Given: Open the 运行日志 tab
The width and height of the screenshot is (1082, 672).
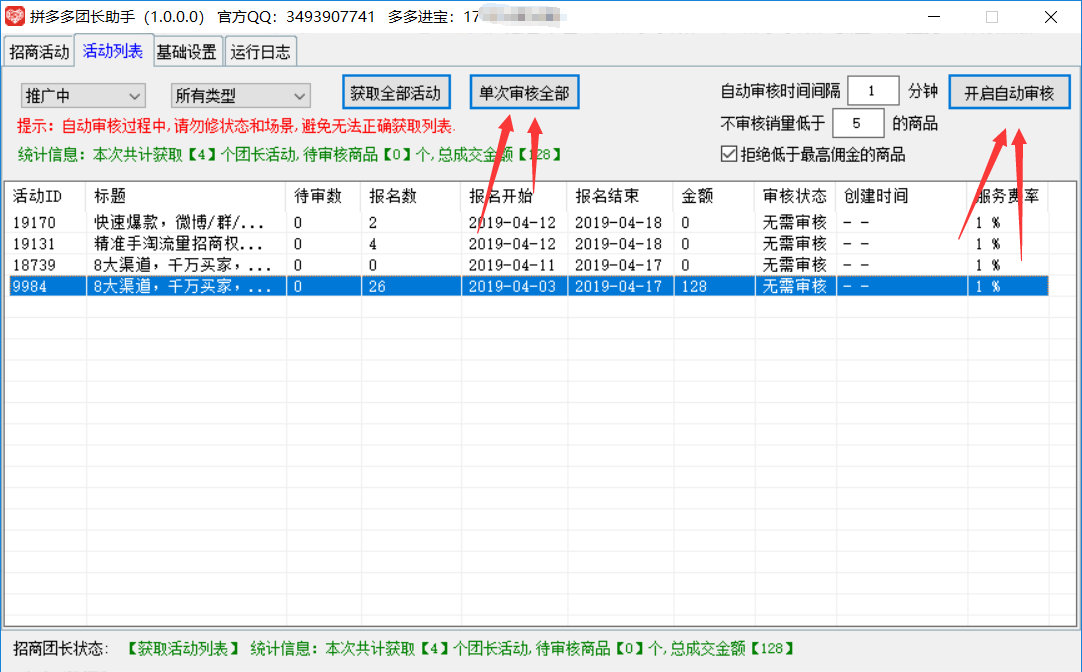Looking at the screenshot, I should point(260,52).
